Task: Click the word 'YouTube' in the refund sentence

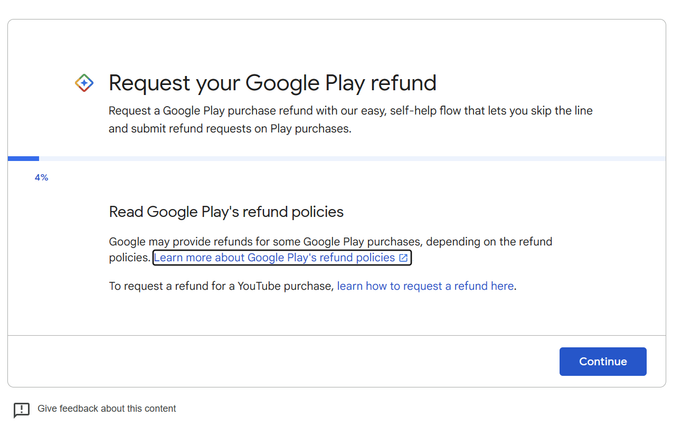Action: [259, 286]
